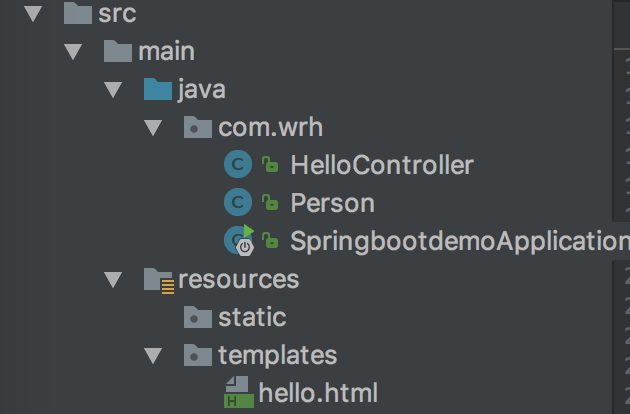Click the green lock icon beside HelloController
This screenshot has height=414, width=630.
tap(270, 164)
